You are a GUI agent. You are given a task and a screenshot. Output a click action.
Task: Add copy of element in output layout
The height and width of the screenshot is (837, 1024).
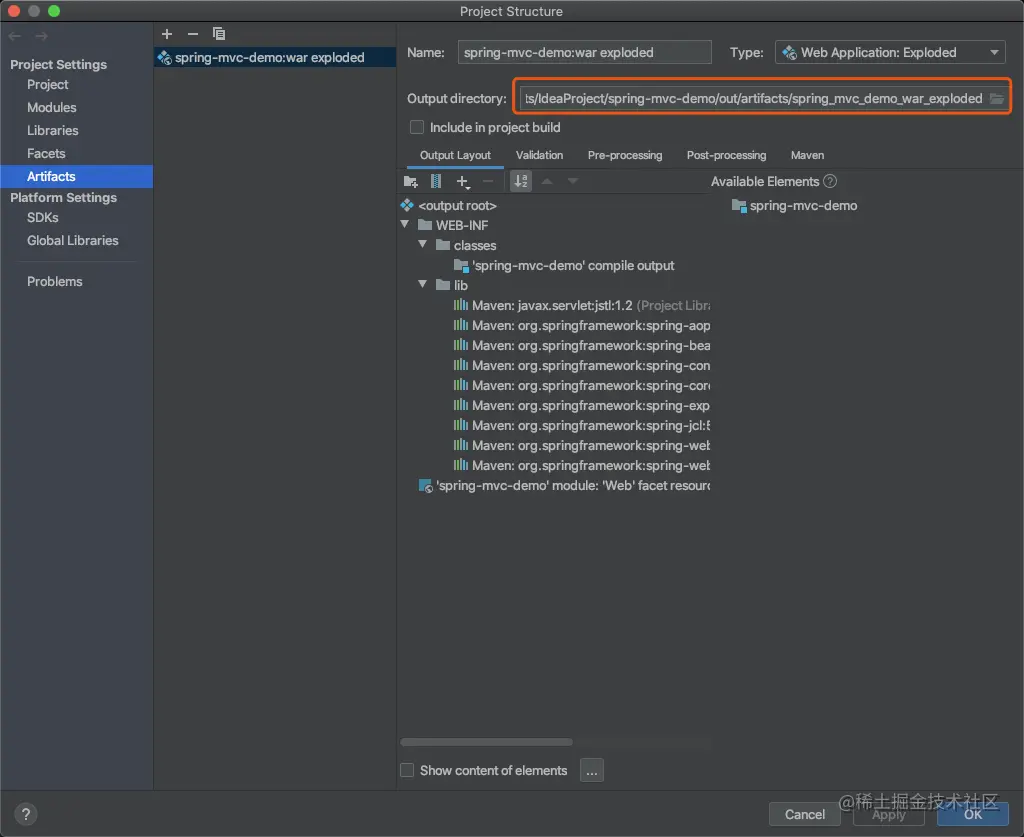click(462, 182)
